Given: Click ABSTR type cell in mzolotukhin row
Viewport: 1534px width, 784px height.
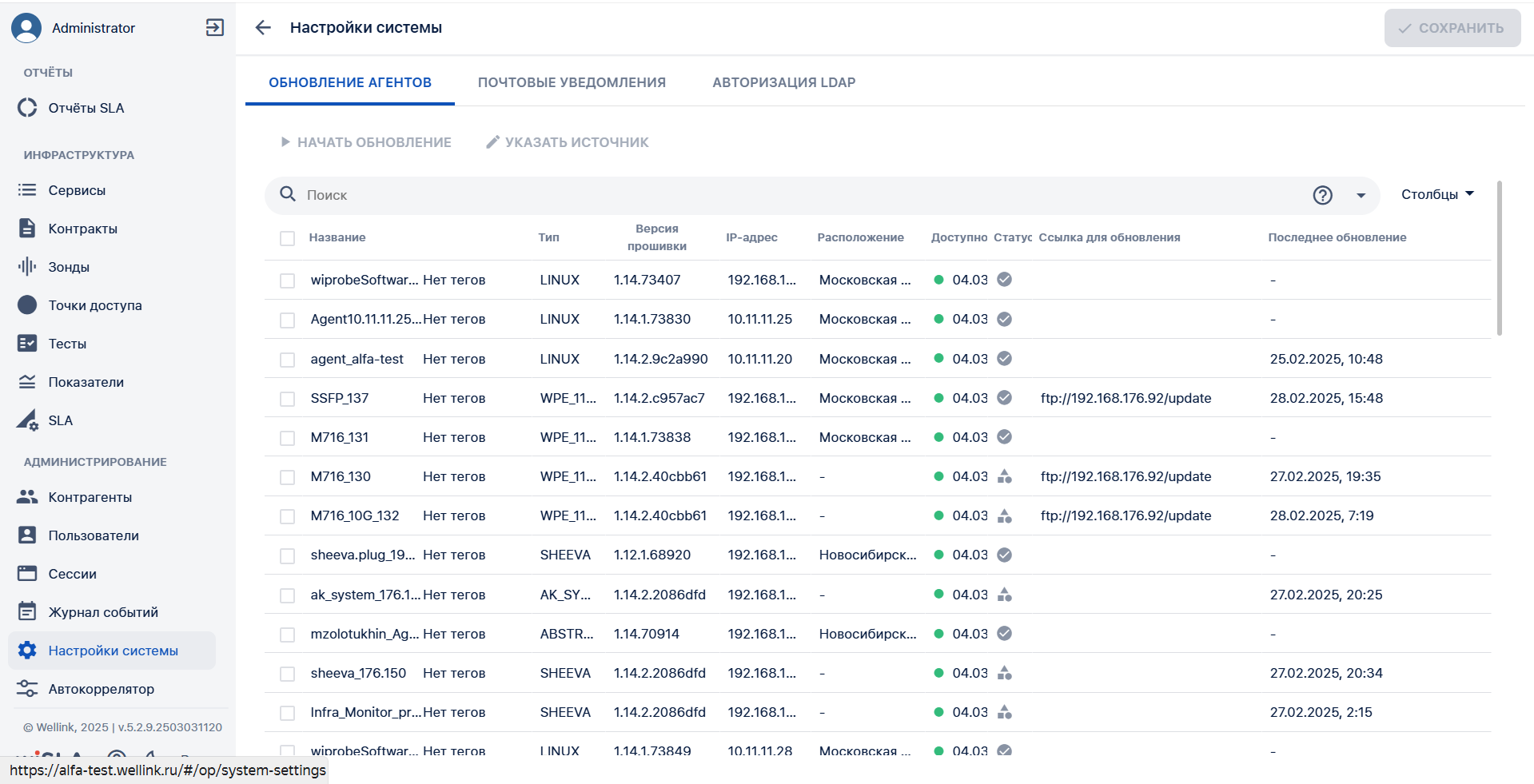Looking at the screenshot, I should pos(567,634).
